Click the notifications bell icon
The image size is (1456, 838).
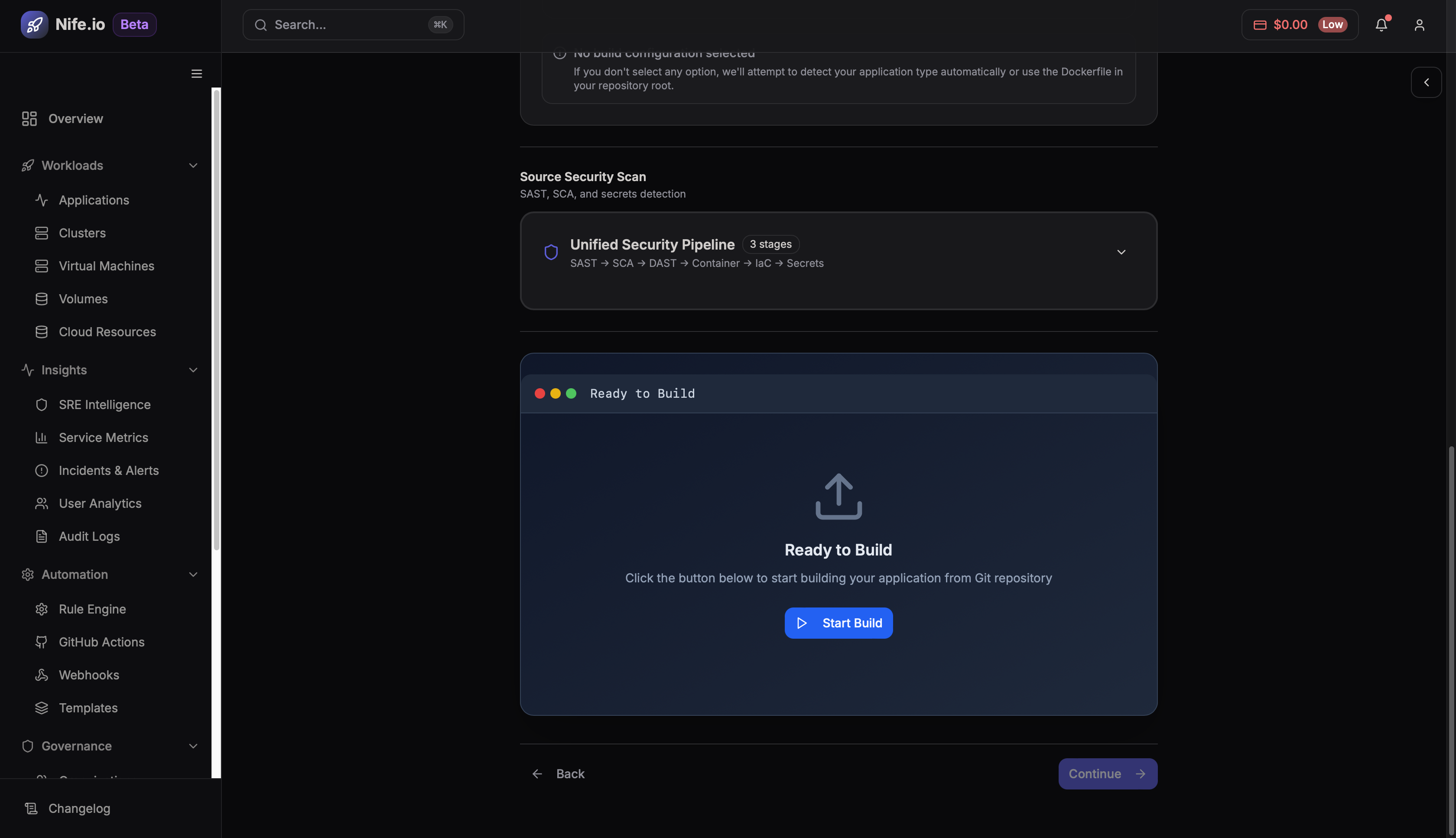[1381, 25]
